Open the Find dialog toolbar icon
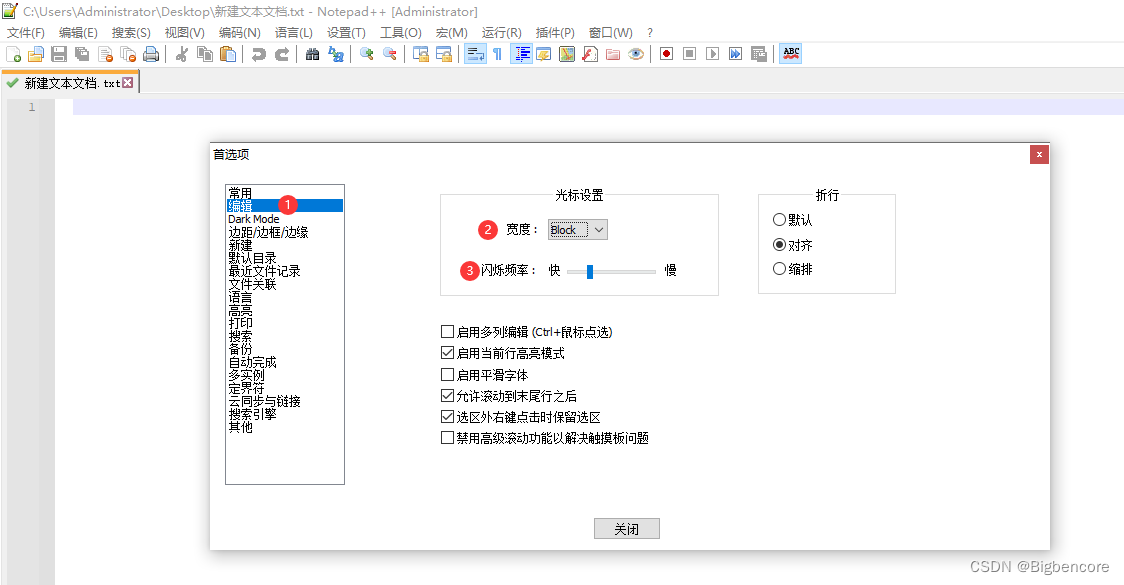The width and height of the screenshot is (1124, 585). point(313,53)
